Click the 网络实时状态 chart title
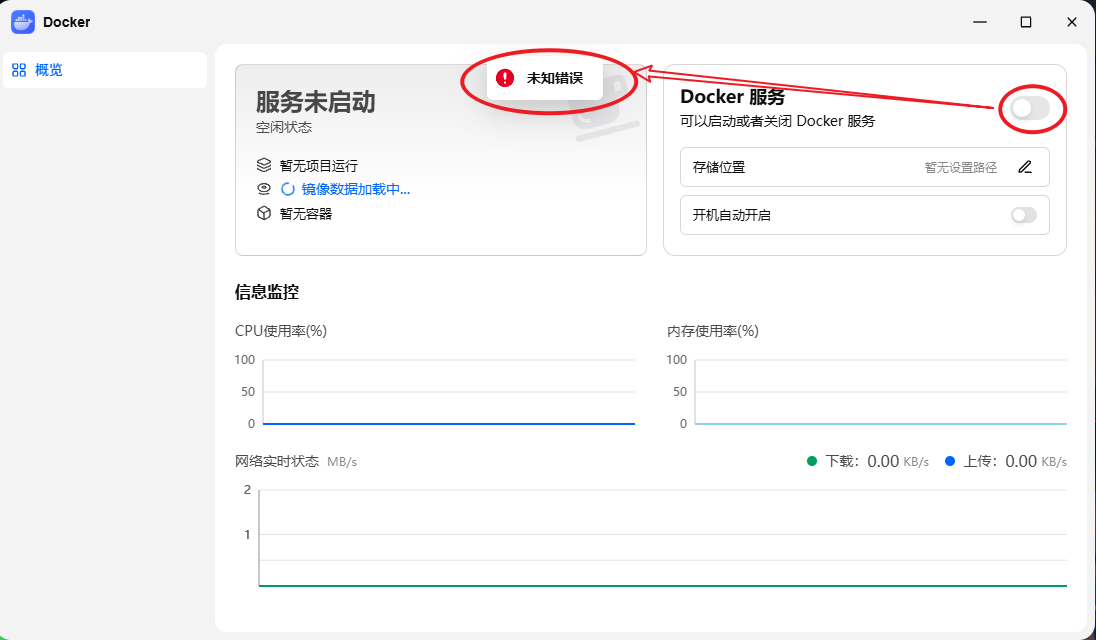The image size is (1096, 640). (x=277, y=461)
